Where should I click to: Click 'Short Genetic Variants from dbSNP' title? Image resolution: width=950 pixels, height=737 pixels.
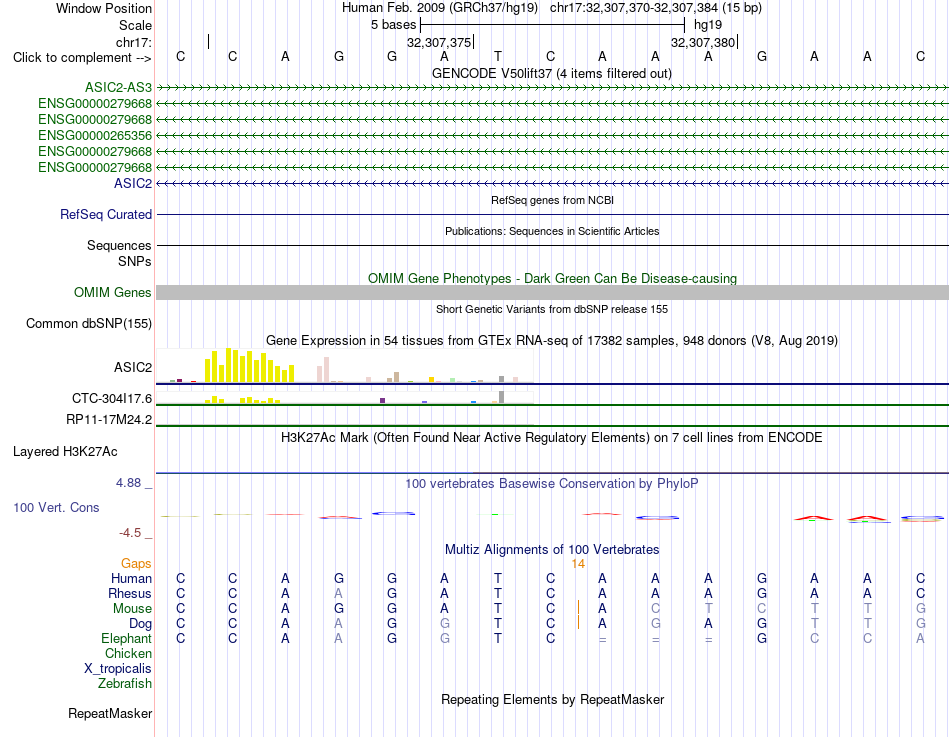pyautogui.click(x=552, y=309)
